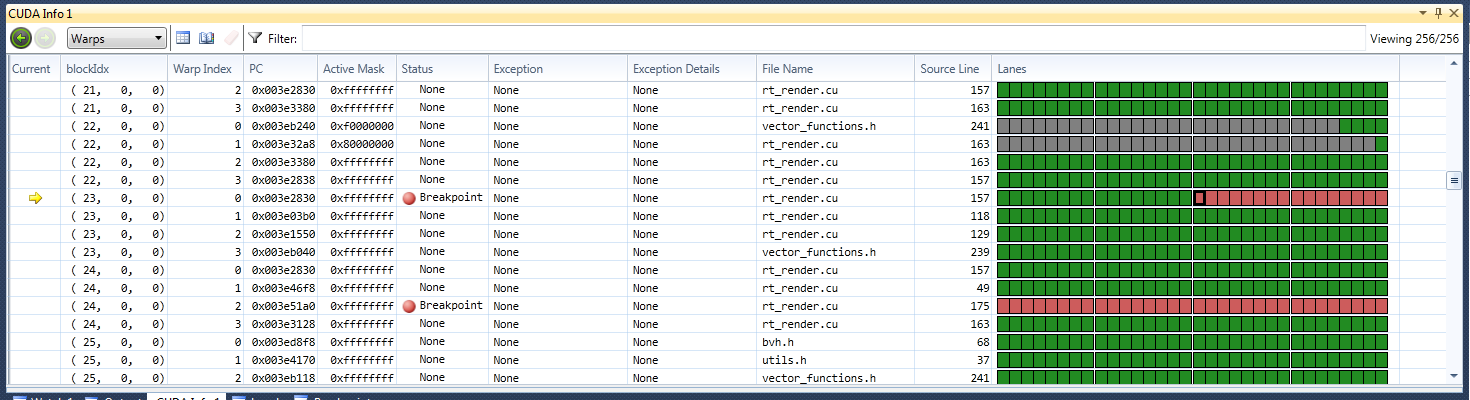Select the vector_functions.h row at line 239
1470x400 pixels.
coord(818,252)
